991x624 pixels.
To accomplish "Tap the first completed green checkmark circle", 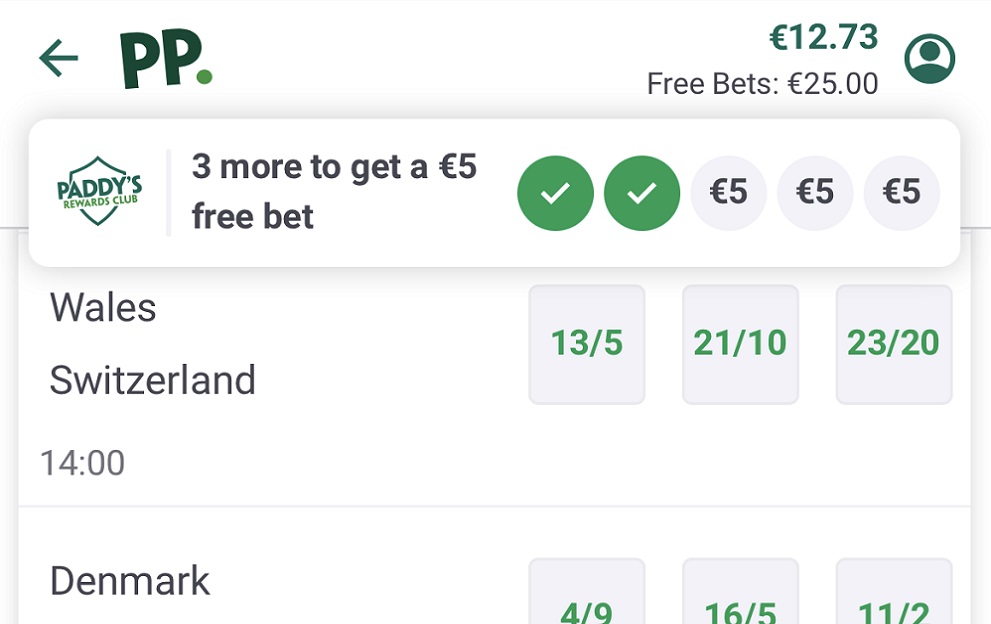I will click(x=555, y=193).
